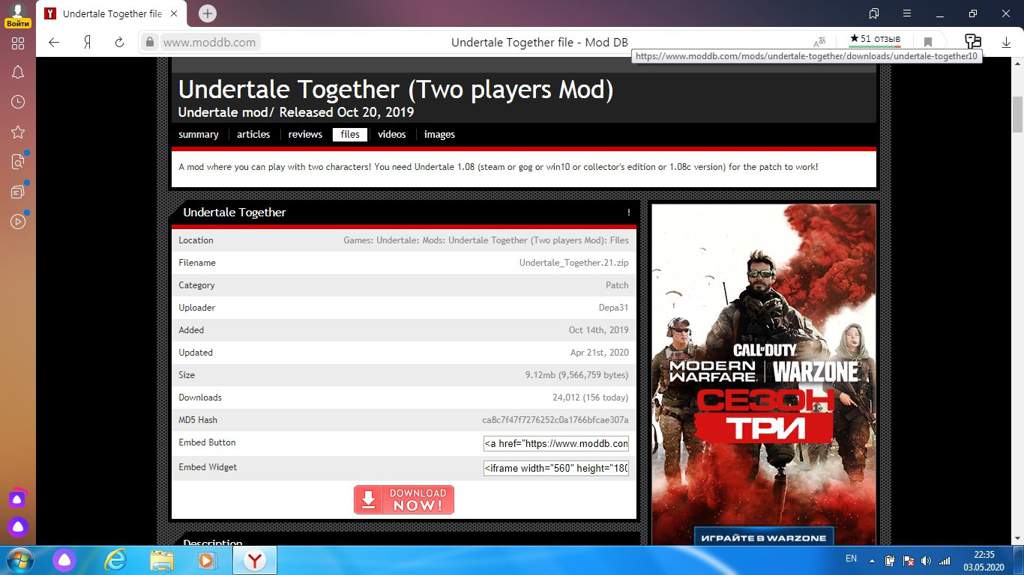The height and width of the screenshot is (575, 1024).
Task: Click the Games link in Location row
Action: [x=357, y=240]
